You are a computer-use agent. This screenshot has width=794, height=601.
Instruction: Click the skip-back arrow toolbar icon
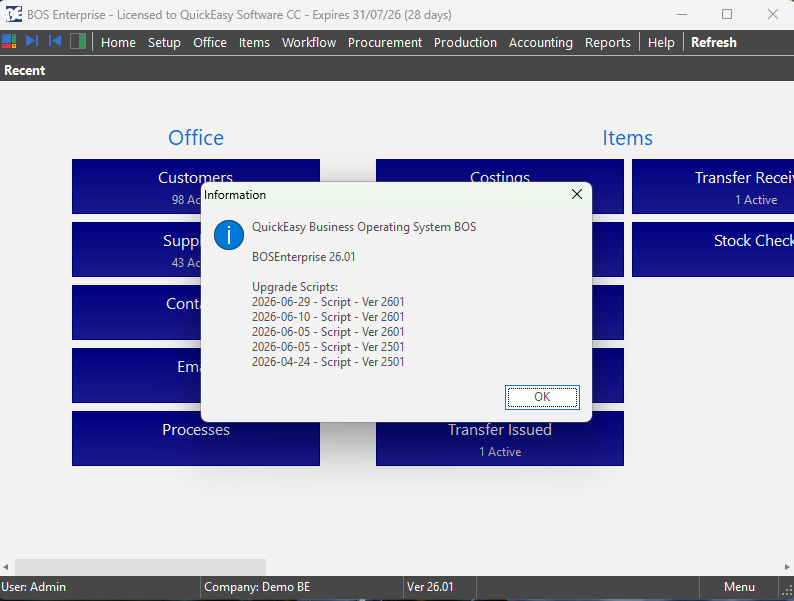click(55, 41)
